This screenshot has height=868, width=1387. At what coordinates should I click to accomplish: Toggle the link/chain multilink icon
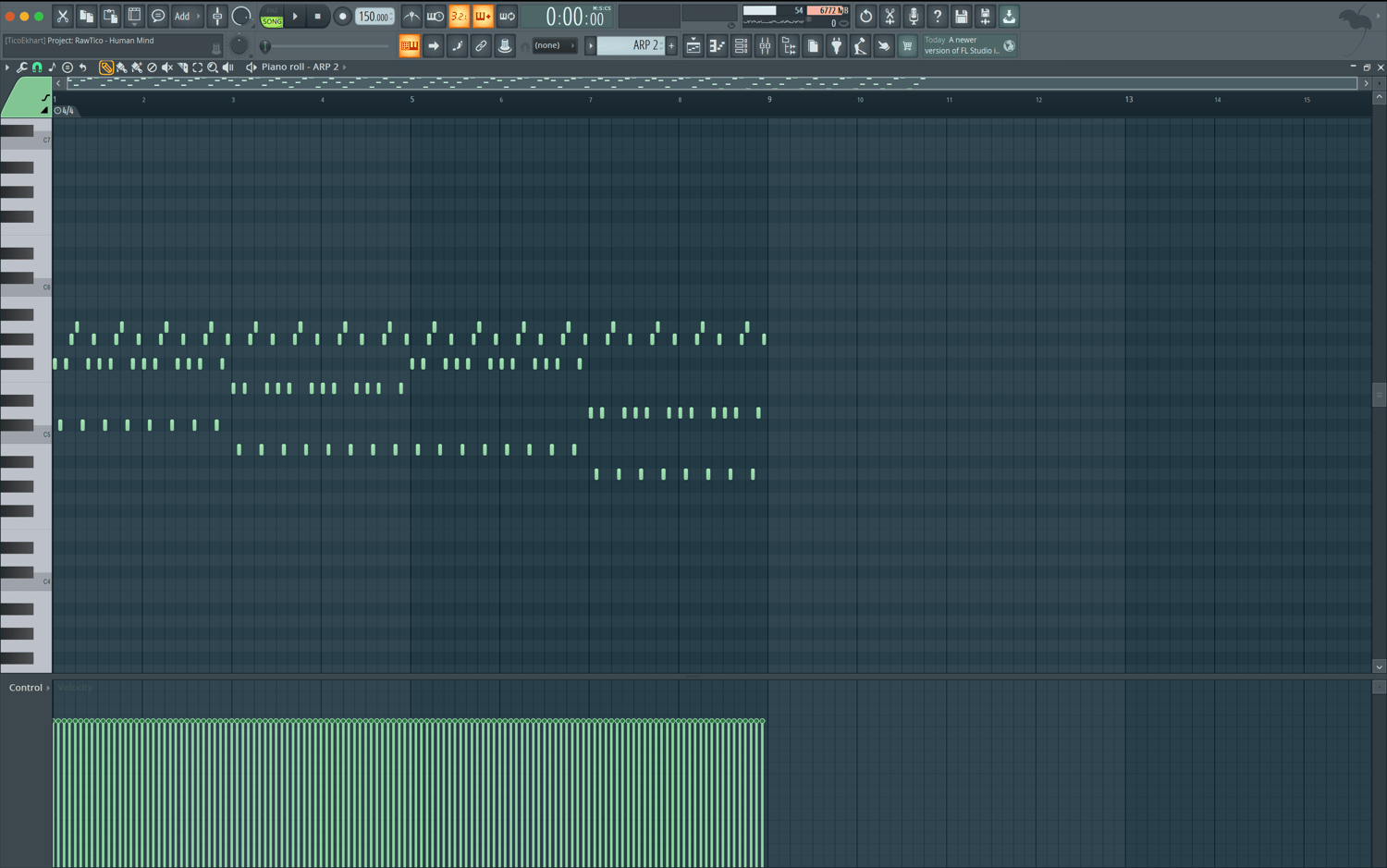point(481,46)
